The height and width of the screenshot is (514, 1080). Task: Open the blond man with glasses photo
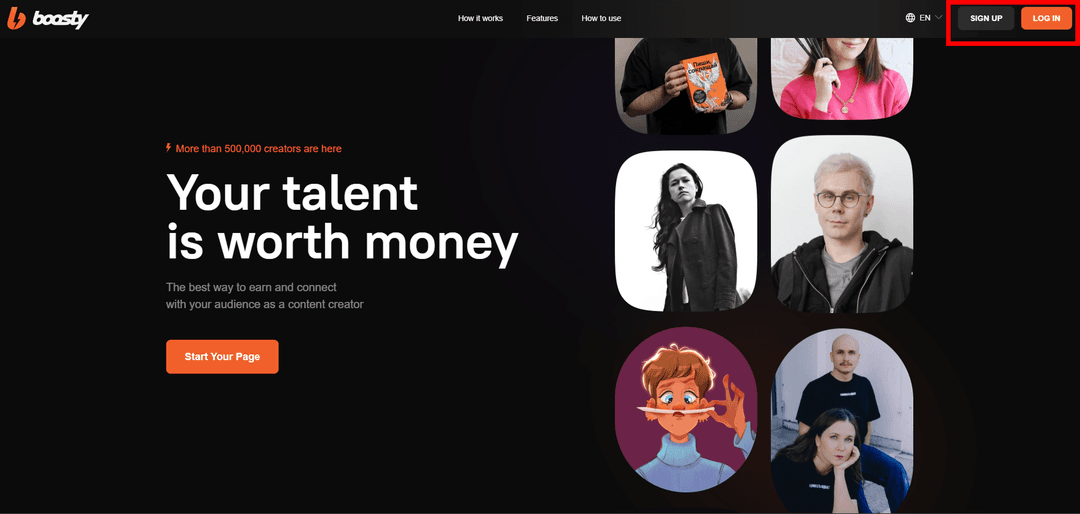(x=842, y=225)
